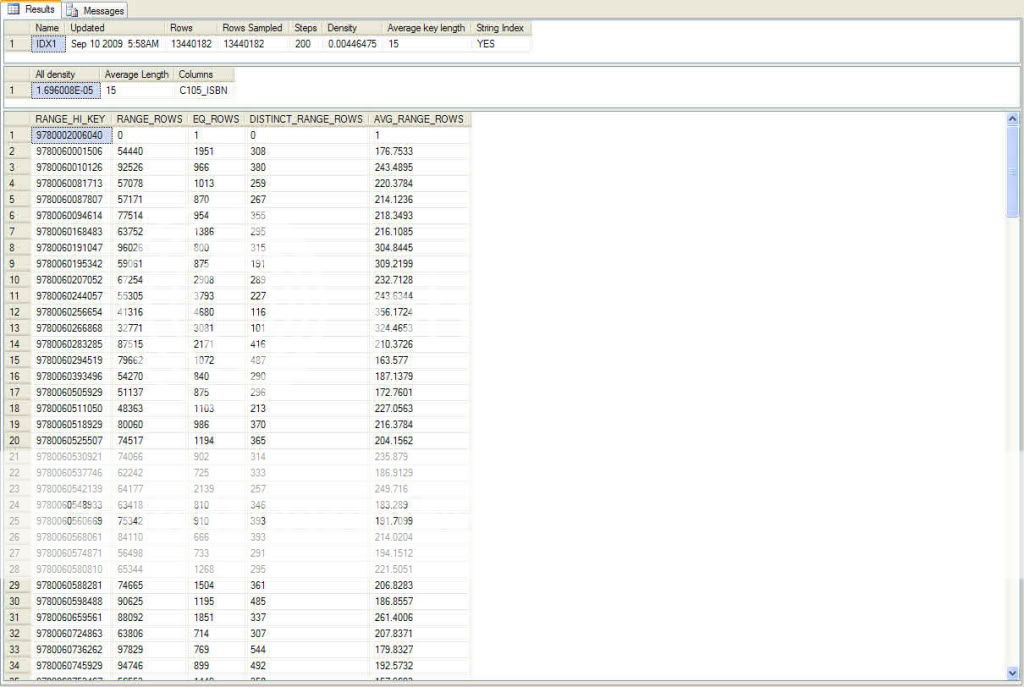Click the DISTINCT_RANGE_ROWS column header
This screenshot has width=1024, height=687.
click(306, 120)
